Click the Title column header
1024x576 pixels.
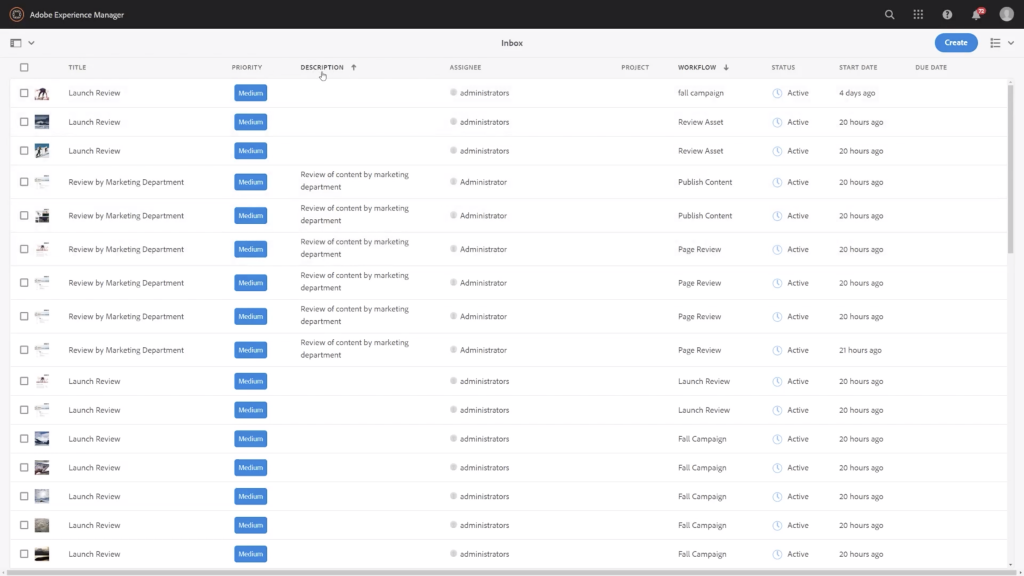point(77,67)
